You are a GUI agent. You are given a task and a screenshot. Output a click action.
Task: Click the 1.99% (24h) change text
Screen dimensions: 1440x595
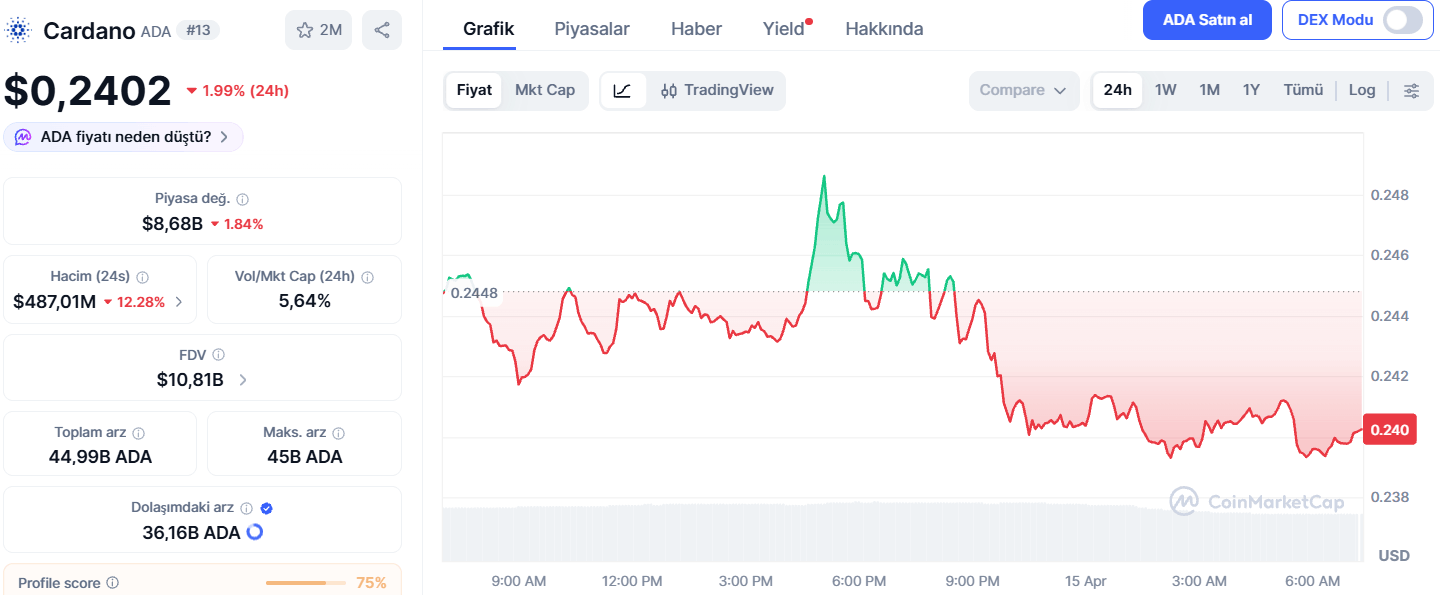coord(245,91)
